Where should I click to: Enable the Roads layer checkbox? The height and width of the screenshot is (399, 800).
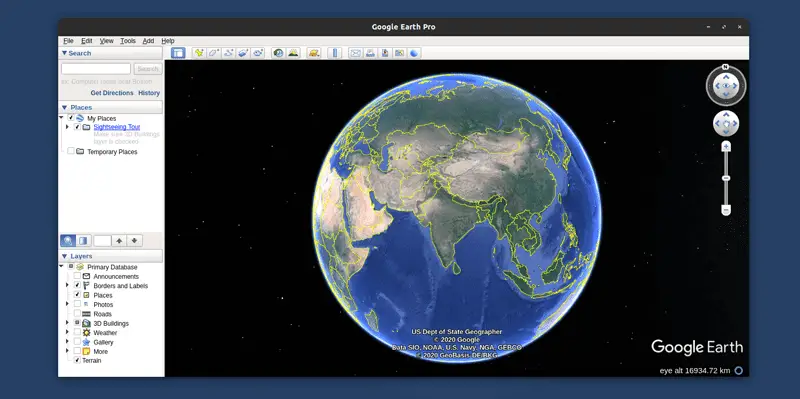pyautogui.click(x=77, y=314)
